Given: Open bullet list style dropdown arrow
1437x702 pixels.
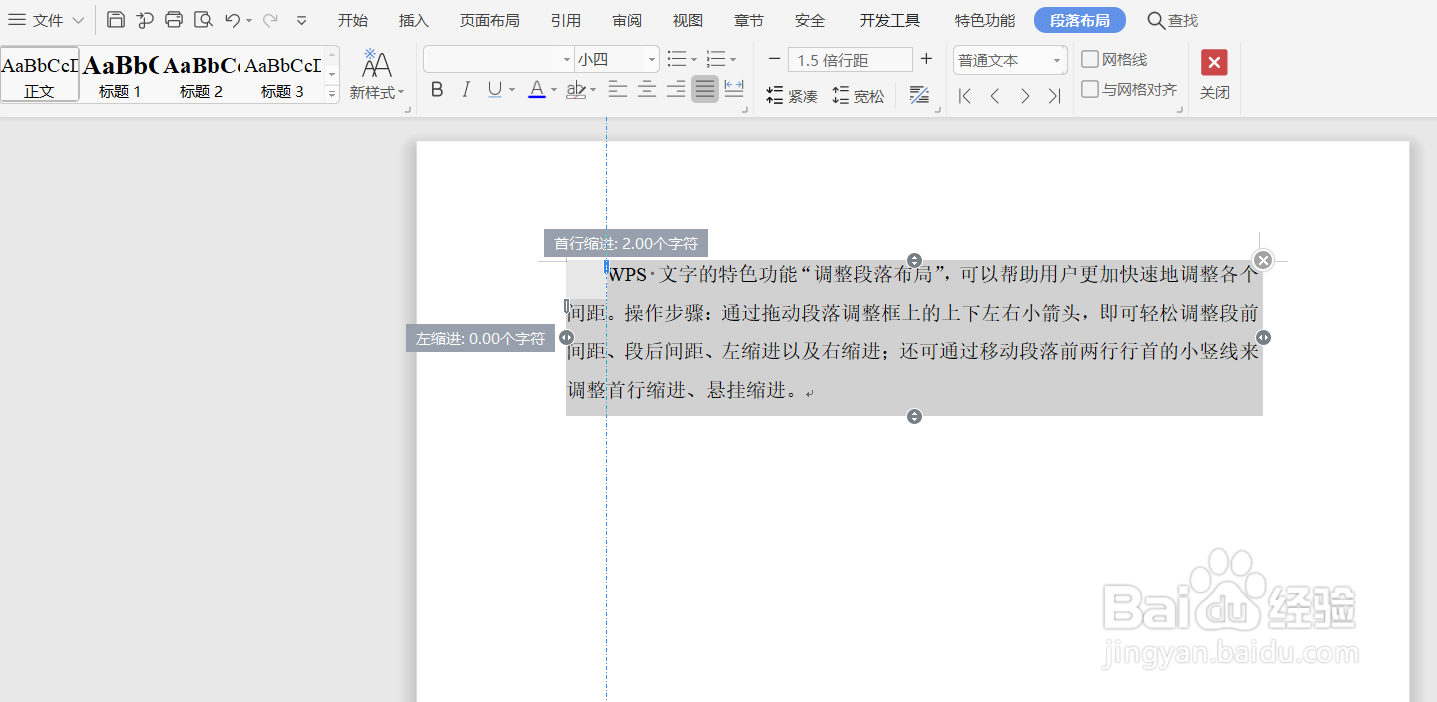Looking at the screenshot, I should [x=694, y=60].
